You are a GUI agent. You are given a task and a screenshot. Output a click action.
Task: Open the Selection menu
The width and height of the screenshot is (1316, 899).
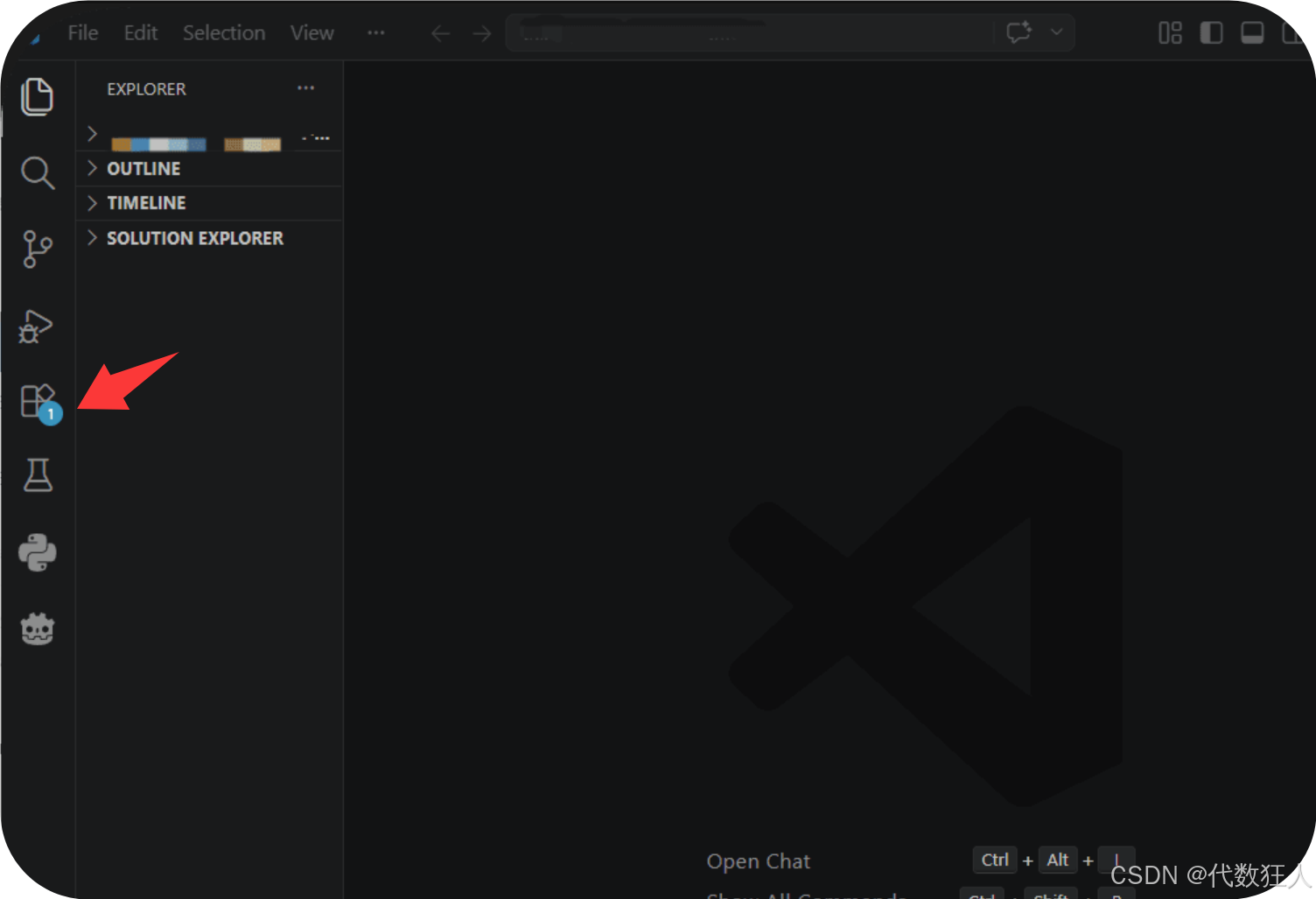[x=224, y=33]
